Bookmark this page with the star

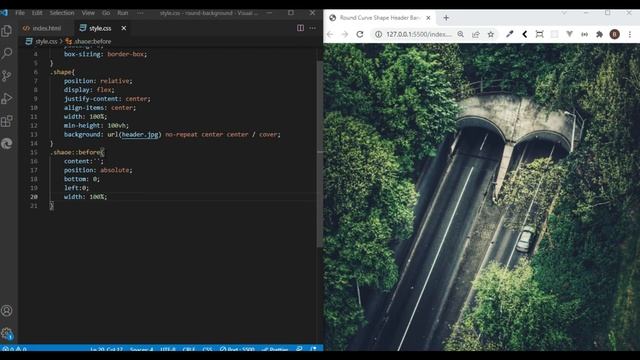pyautogui.click(x=491, y=34)
